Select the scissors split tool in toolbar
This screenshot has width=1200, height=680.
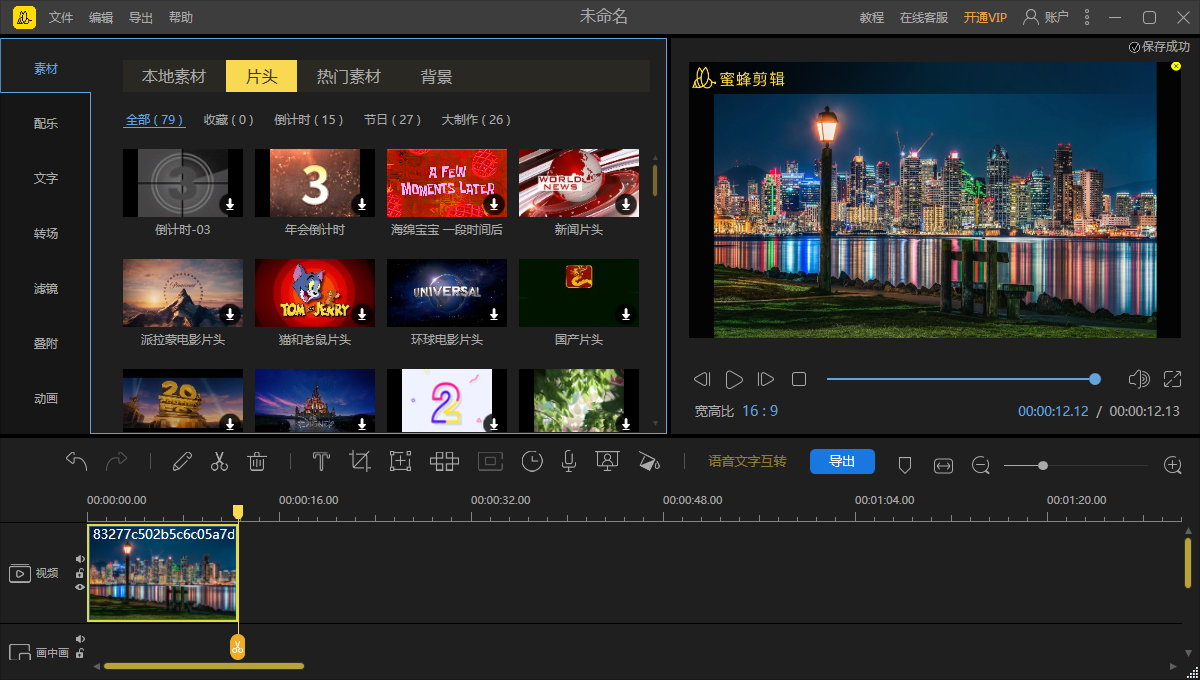219,462
